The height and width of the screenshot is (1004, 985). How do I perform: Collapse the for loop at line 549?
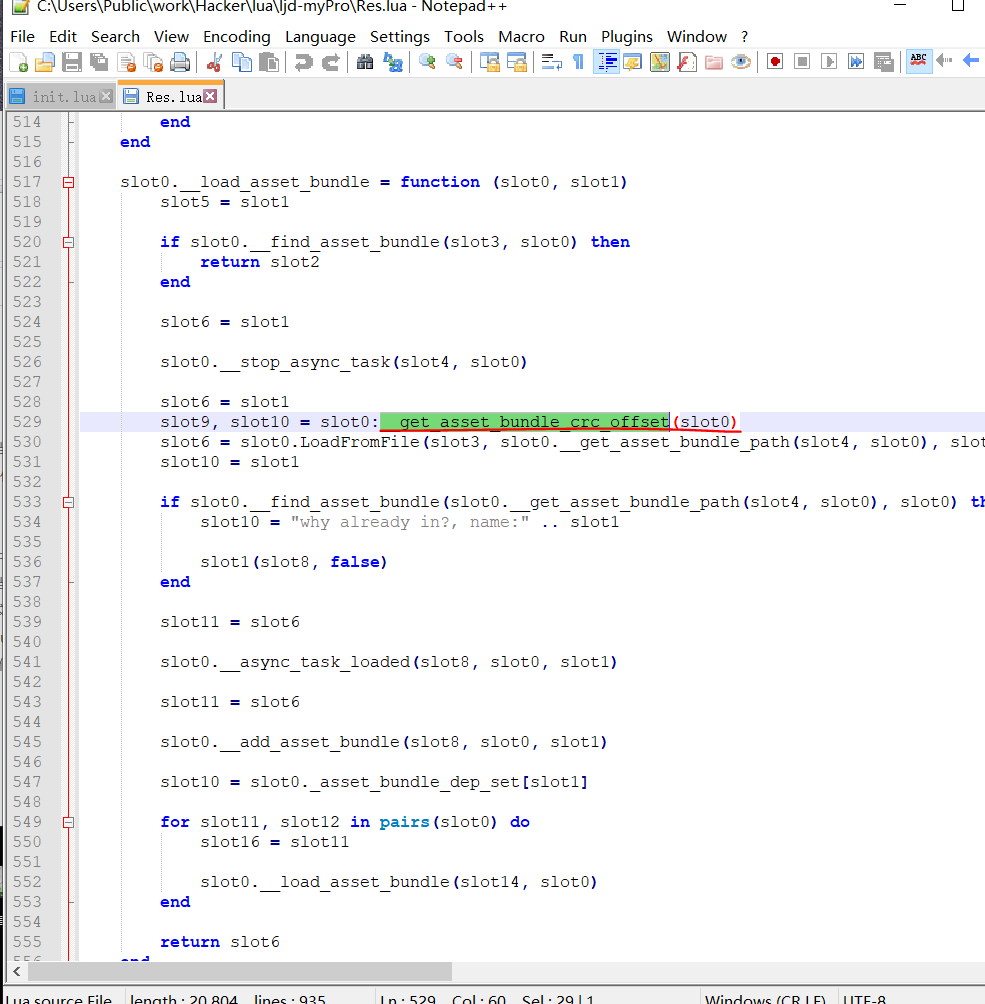69,823
